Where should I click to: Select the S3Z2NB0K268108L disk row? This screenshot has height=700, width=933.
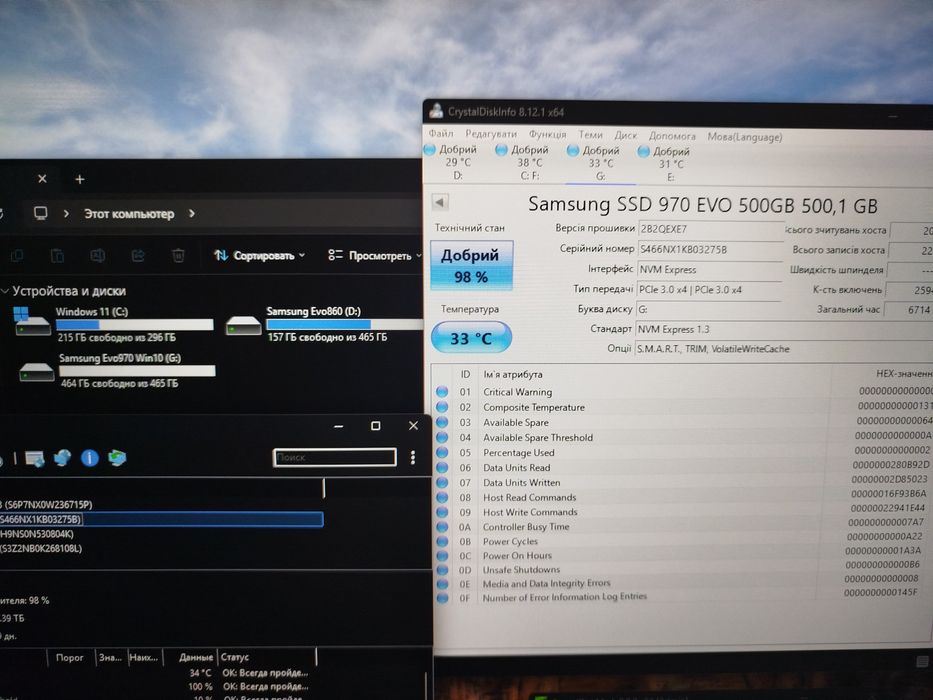pos(161,548)
